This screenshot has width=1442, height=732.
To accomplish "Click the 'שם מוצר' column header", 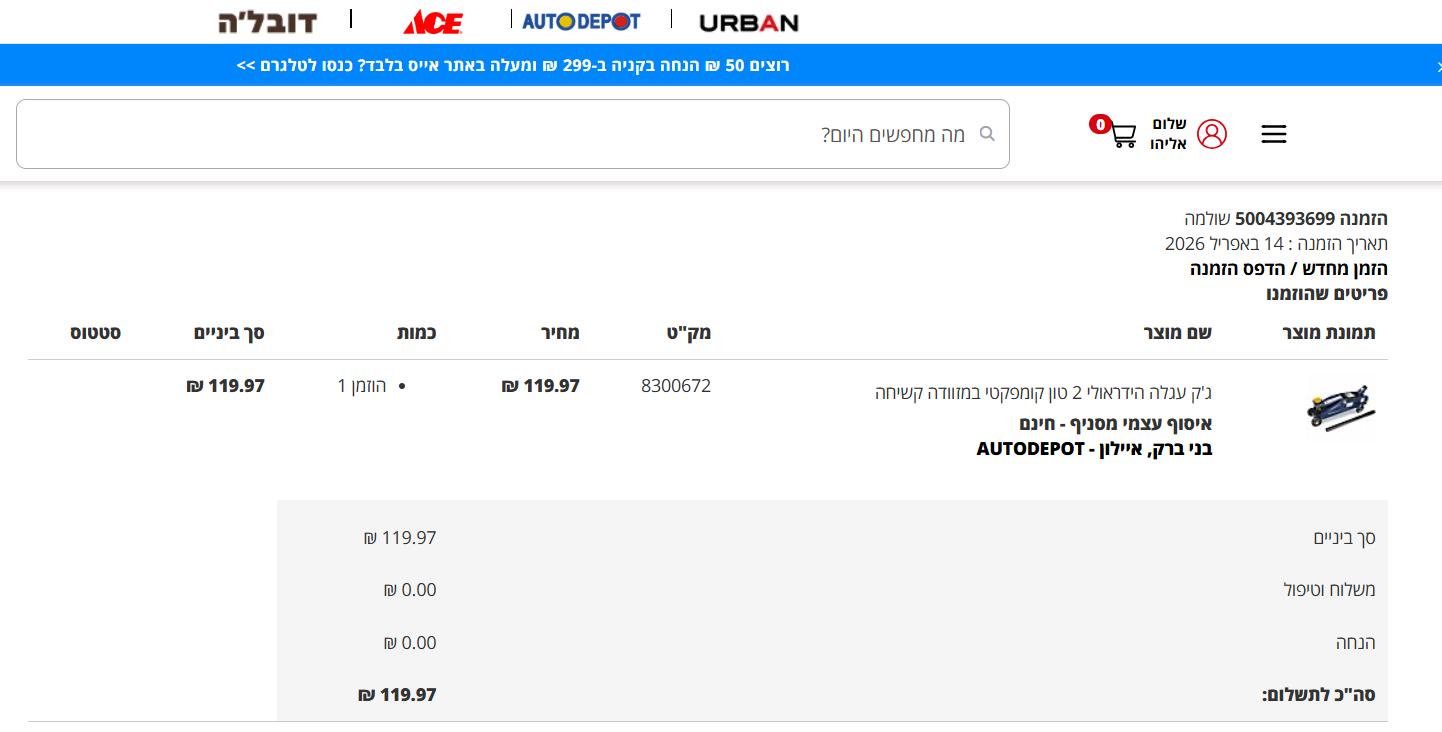I will tap(1178, 333).
